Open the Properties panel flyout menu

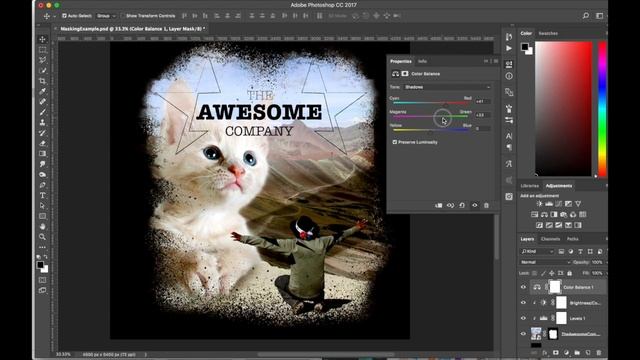496,61
